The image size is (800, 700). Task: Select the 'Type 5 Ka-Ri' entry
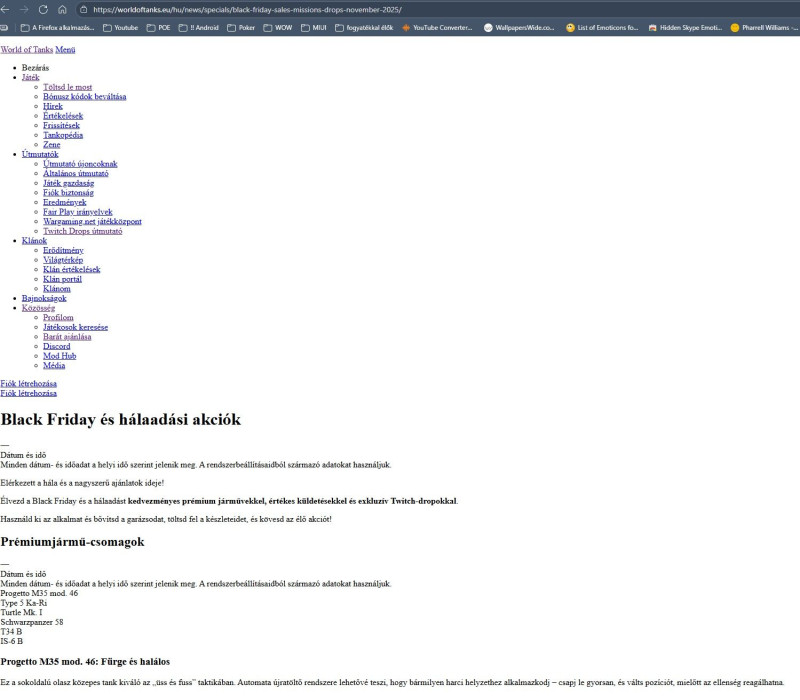click(23, 603)
